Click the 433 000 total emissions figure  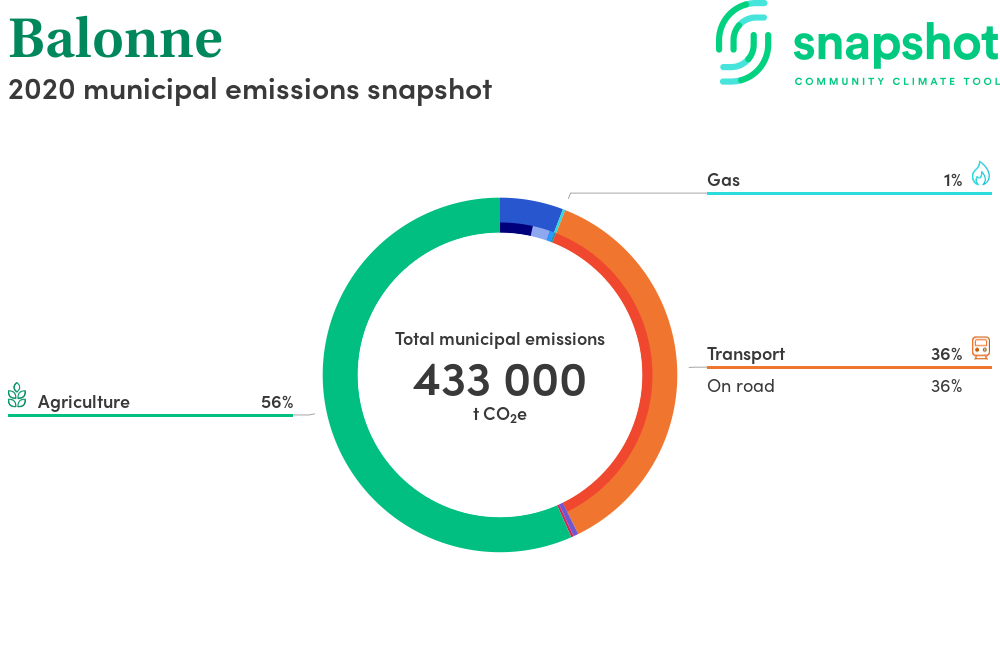tap(500, 380)
